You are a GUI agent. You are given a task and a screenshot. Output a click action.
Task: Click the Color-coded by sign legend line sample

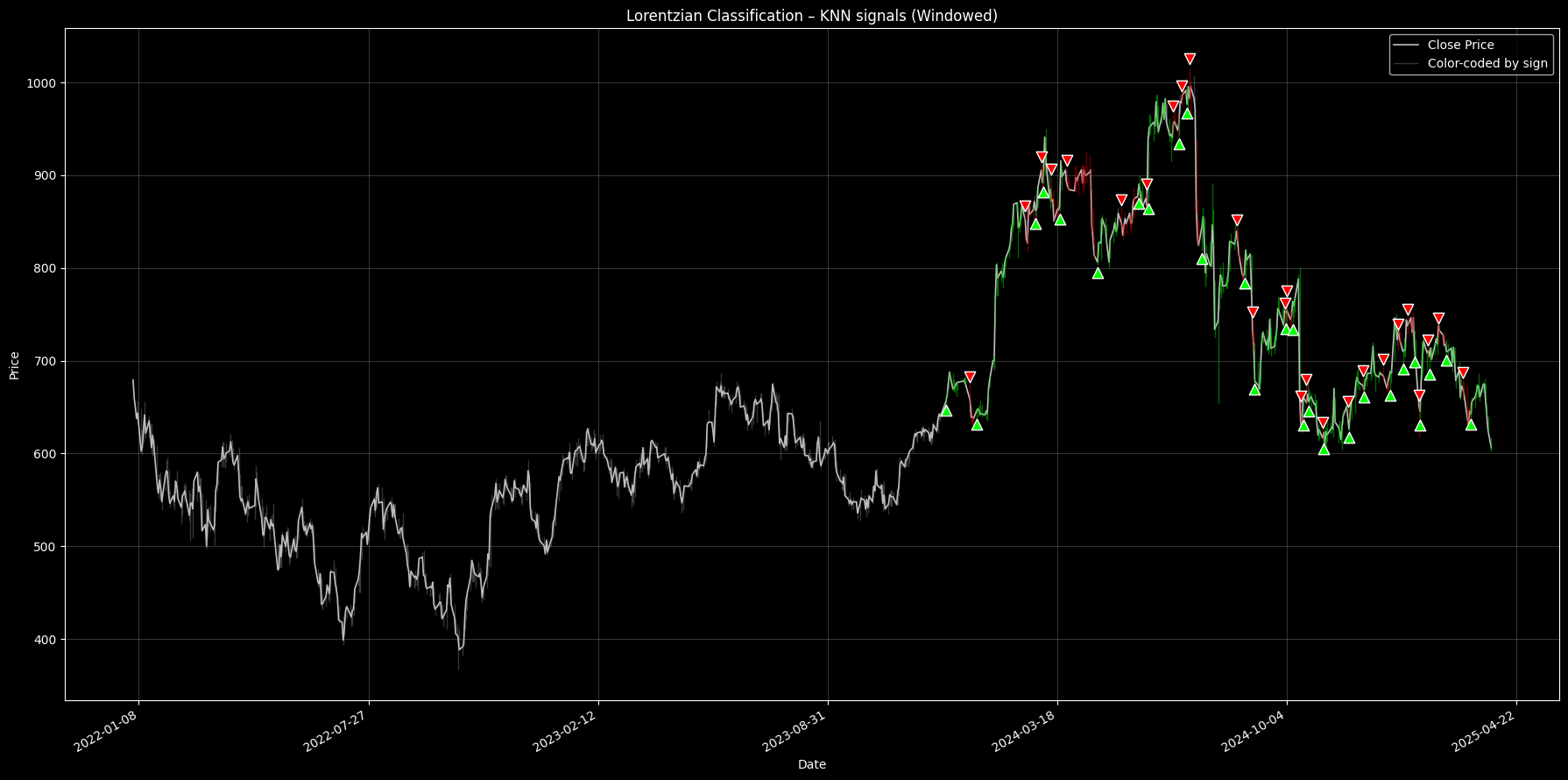point(1407,64)
